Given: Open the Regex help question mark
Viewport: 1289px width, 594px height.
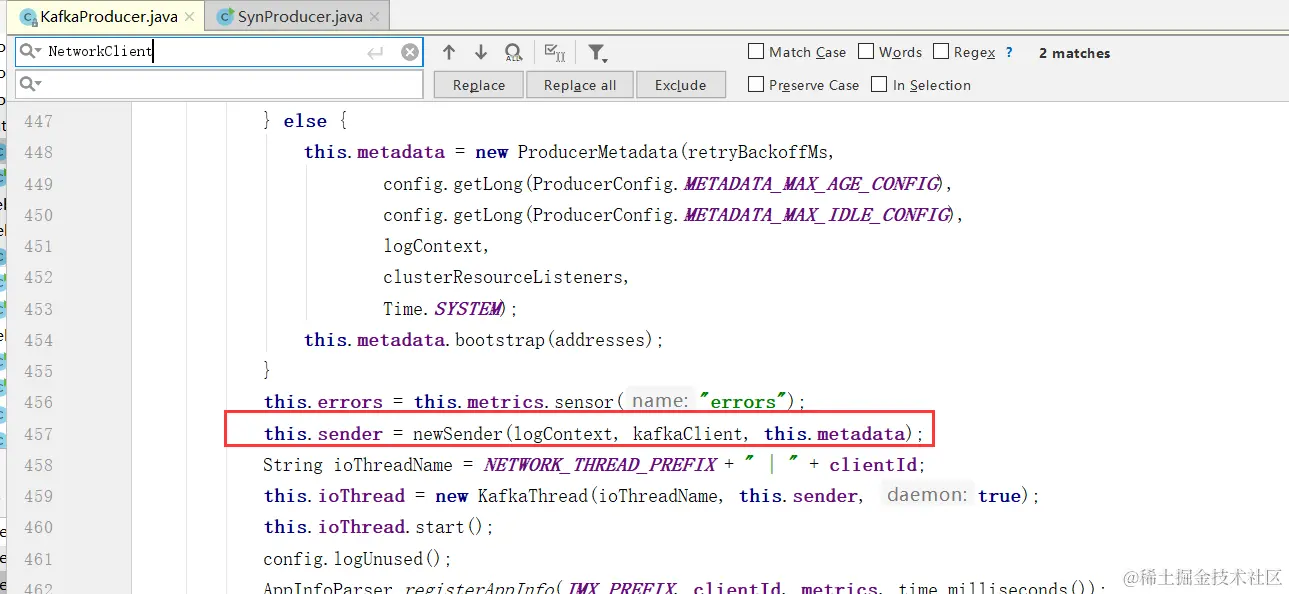Looking at the screenshot, I should [1009, 52].
